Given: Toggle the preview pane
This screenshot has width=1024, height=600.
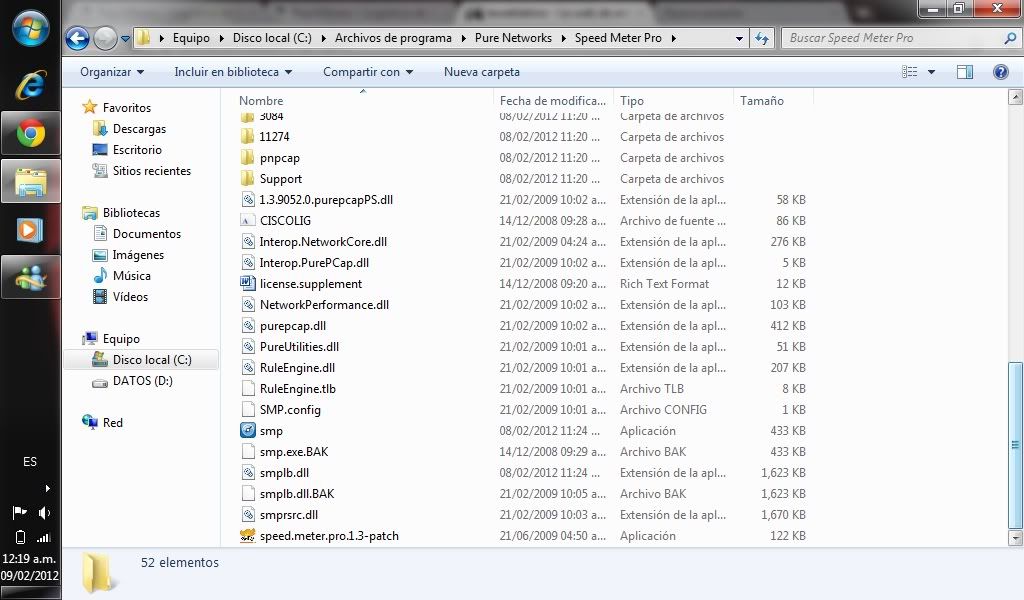Looking at the screenshot, I should 965,72.
